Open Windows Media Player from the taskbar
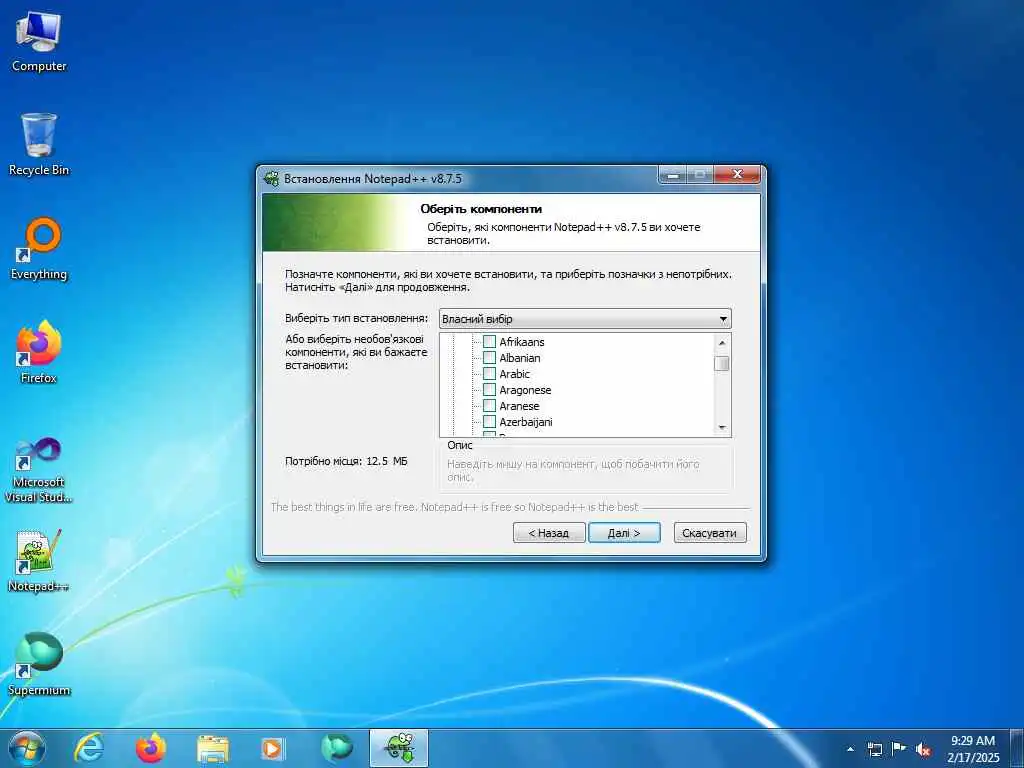 tap(272, 748)
